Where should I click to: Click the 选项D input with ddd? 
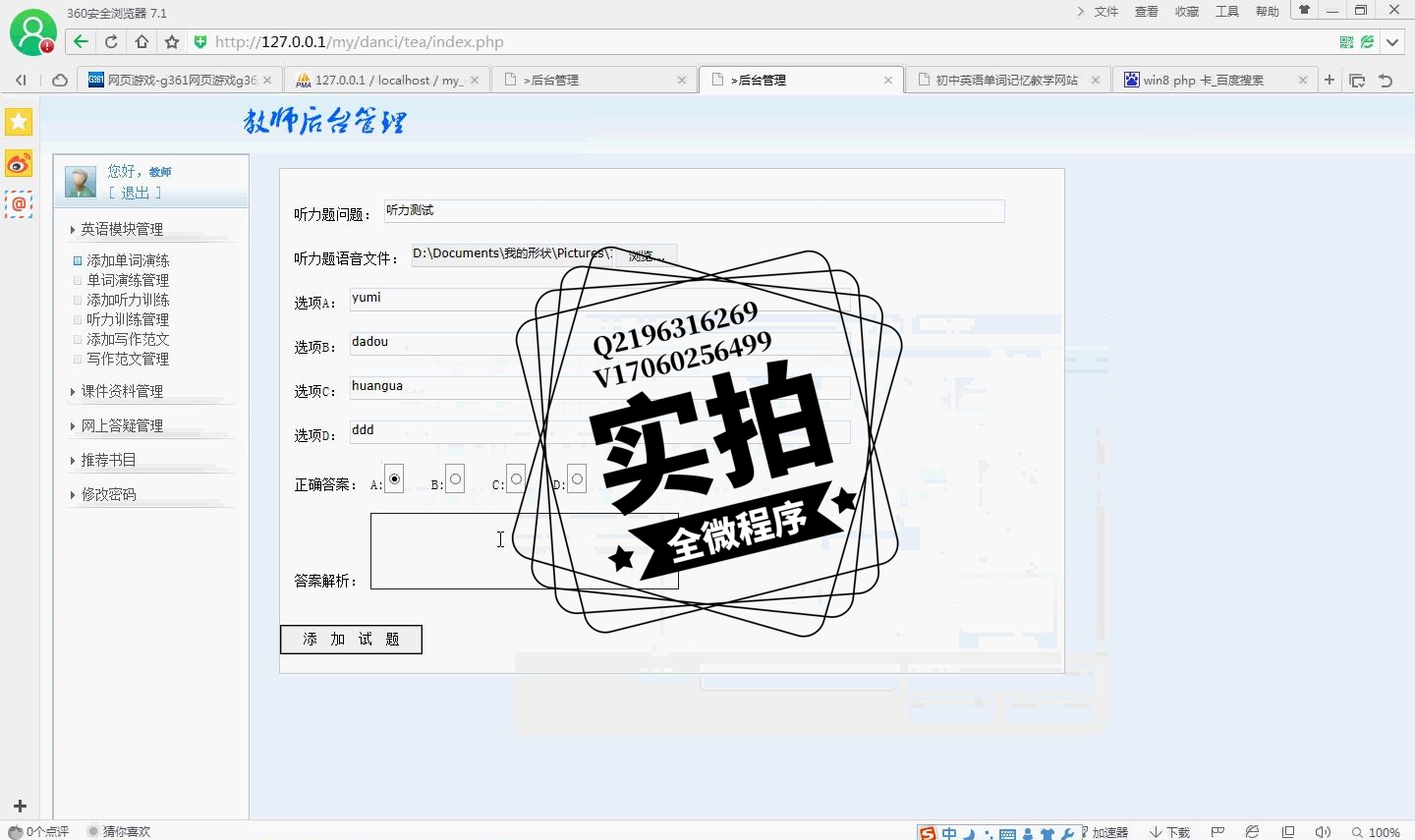(x=599, y=432)
